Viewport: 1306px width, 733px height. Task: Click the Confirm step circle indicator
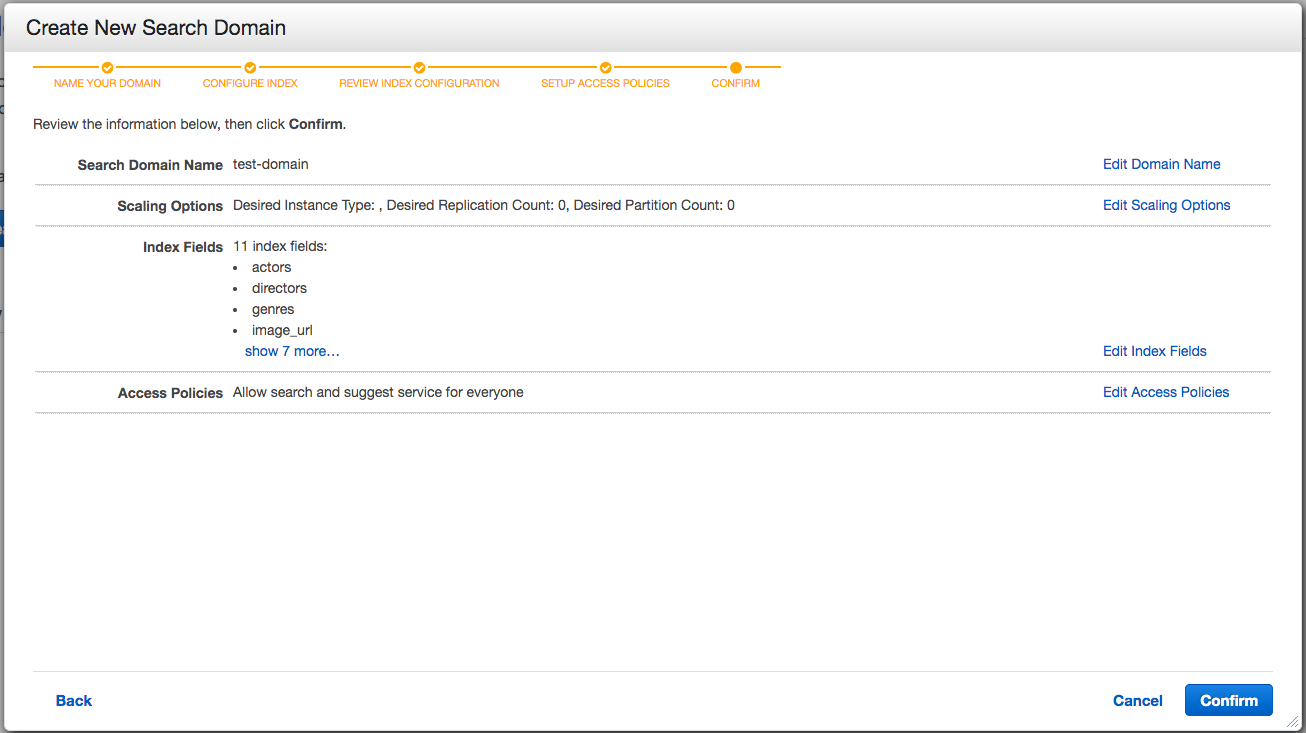pos(736,68)
